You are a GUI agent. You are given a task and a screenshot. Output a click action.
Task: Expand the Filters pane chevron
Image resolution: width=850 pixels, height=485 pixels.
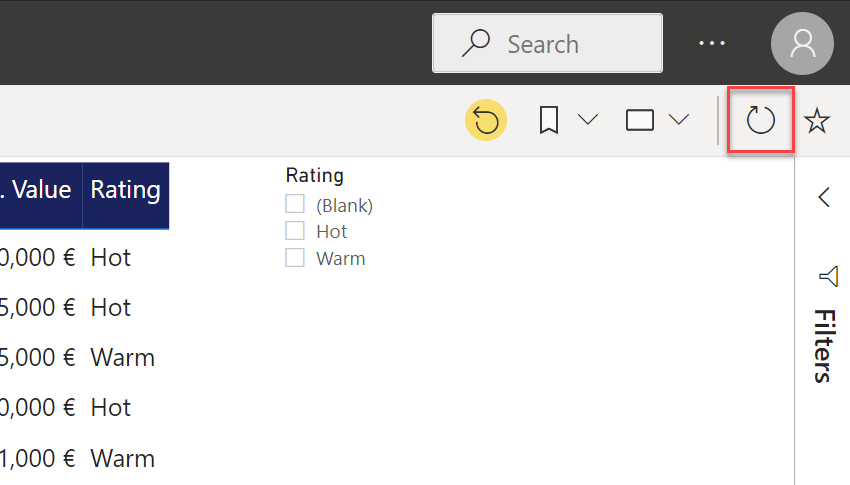click(824, 197)
